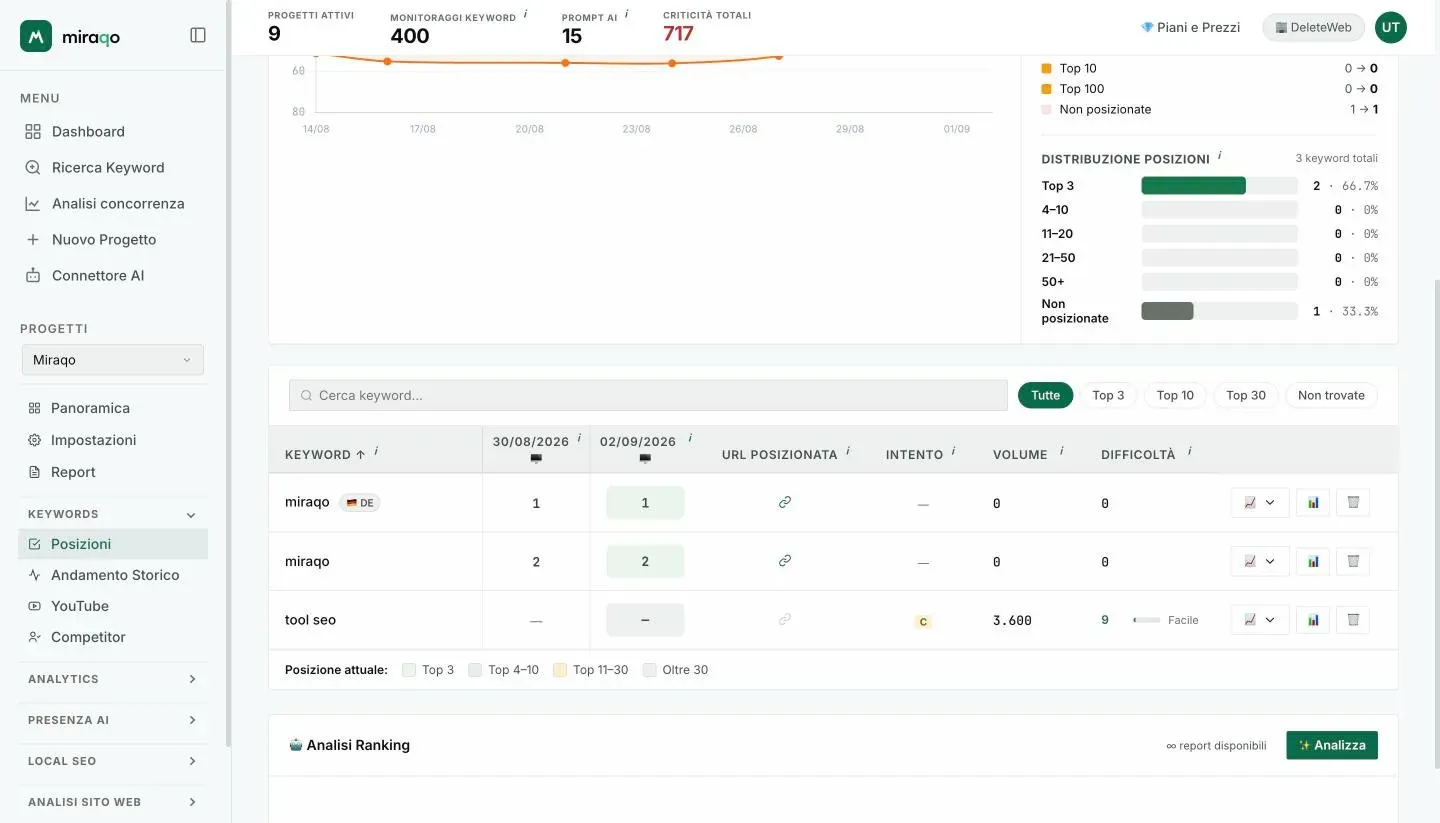Click the DIFFICOLTÀ column header
This screenshot has width=1440, height=823.
pyautogui.click(x=1138, y=454)
